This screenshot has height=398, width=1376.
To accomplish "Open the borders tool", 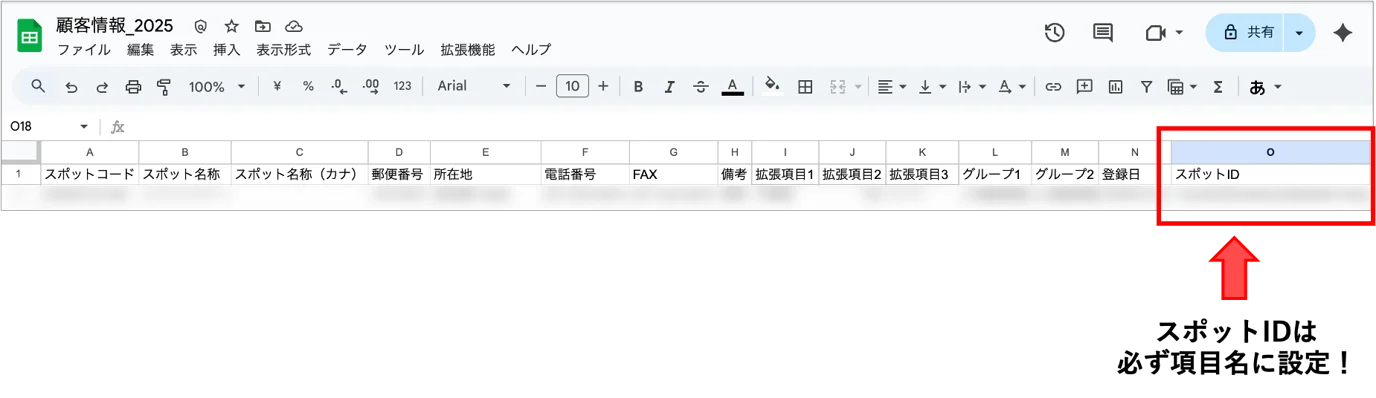I will point(805,87).
